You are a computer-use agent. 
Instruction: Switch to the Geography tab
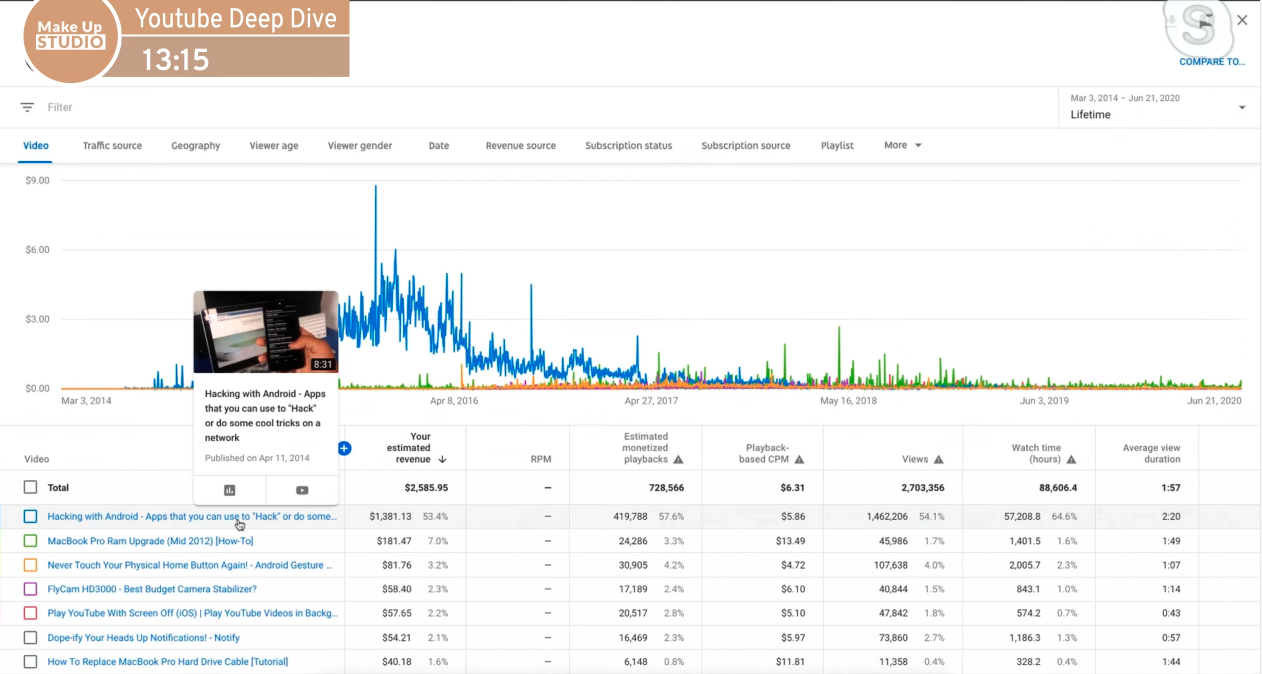(195, 145)
